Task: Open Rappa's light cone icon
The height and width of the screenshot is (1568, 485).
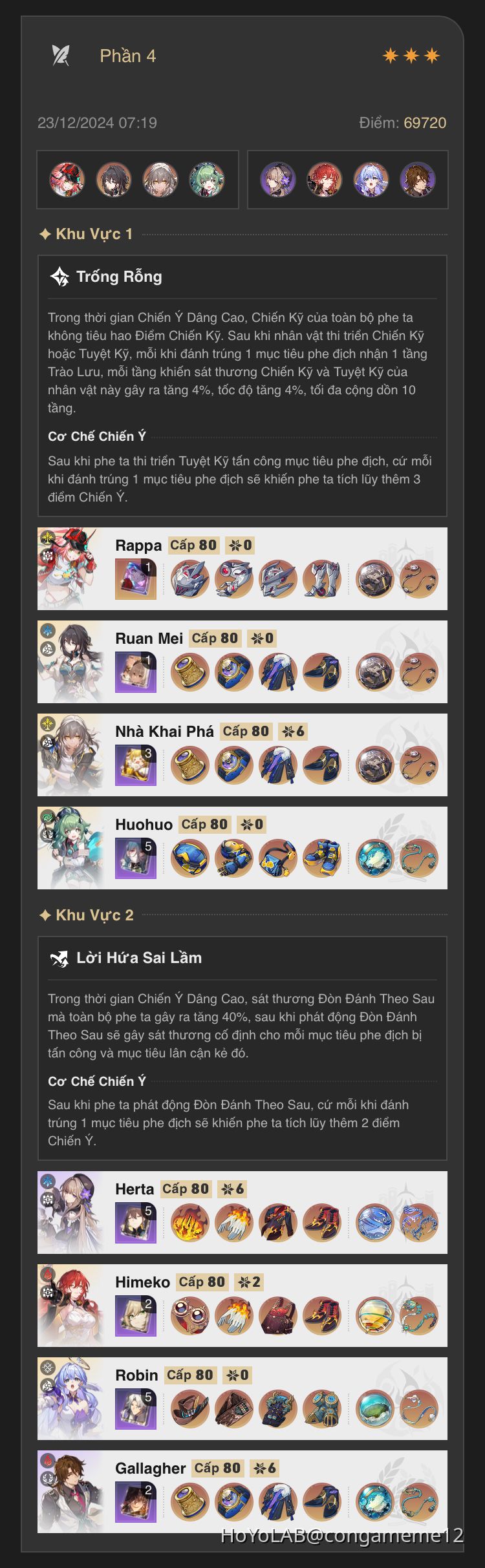Action: [136, 579]
